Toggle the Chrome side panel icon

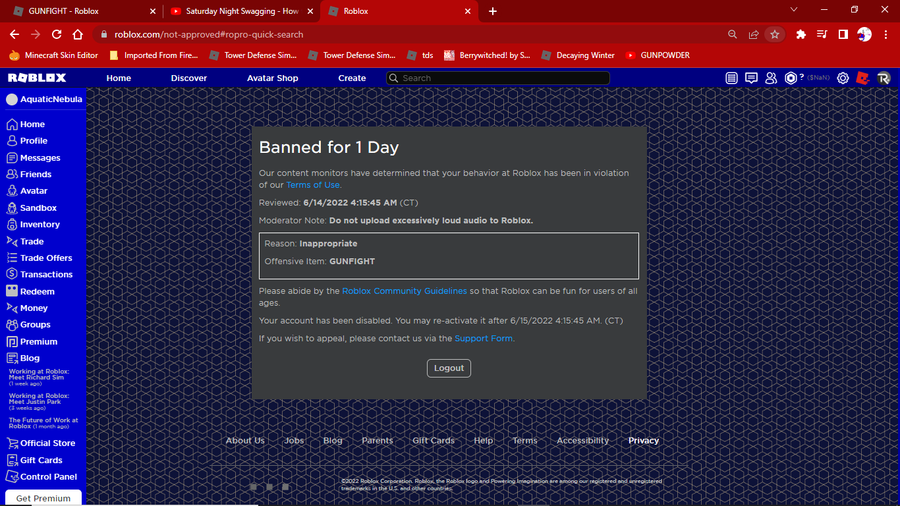pos(843,34)
